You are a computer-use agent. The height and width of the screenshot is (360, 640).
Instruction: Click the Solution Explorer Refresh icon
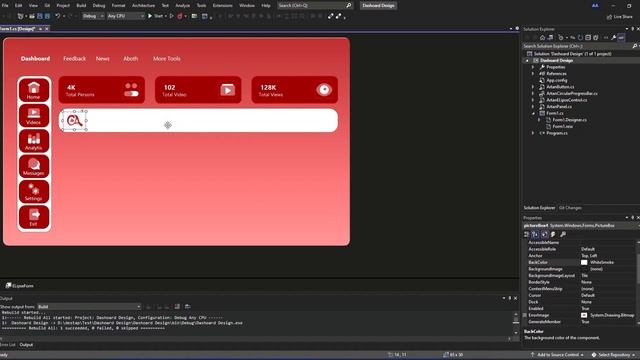(580, 38)
